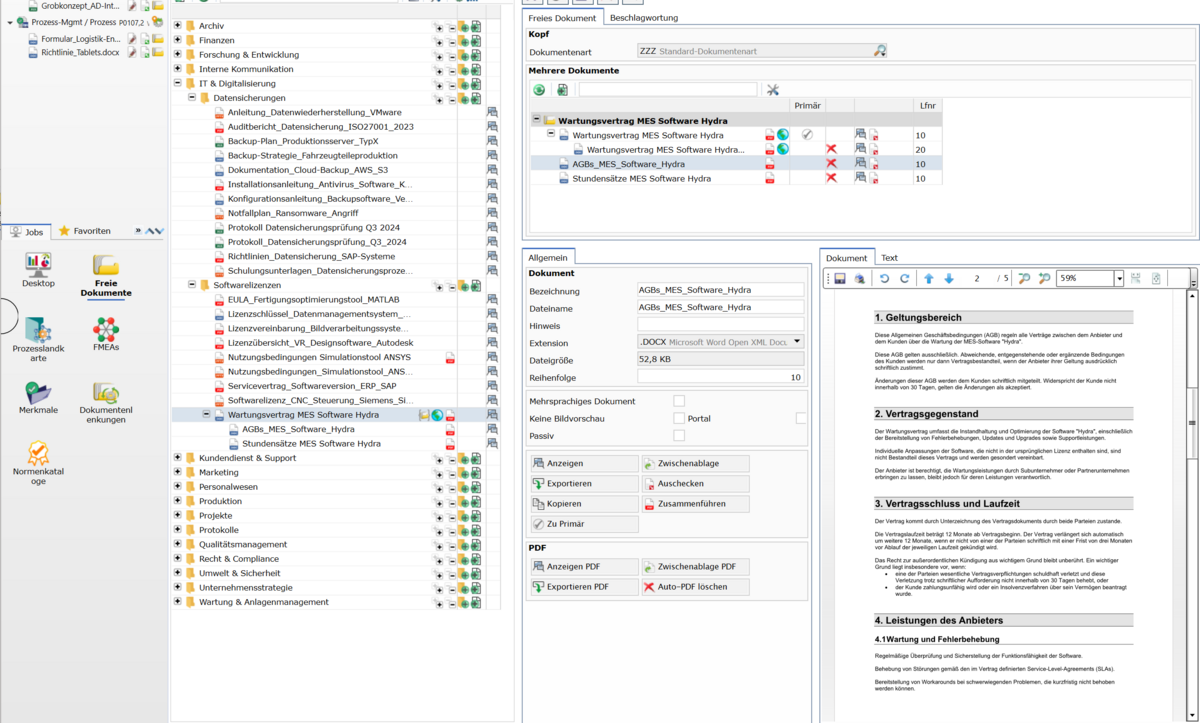The image size is (1200, 723).
Task: Open the Favoriten tab
Action: pyautogui.click(x=85, y=231)
